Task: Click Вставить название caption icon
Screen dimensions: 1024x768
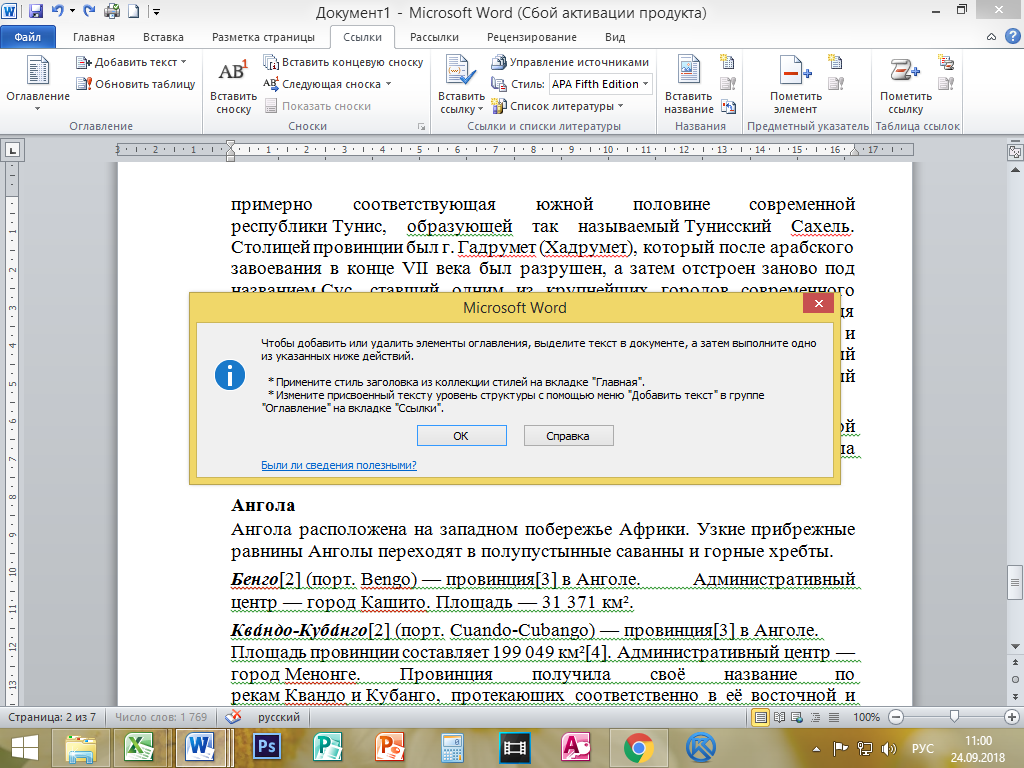Action: click(x=688, y=85)
